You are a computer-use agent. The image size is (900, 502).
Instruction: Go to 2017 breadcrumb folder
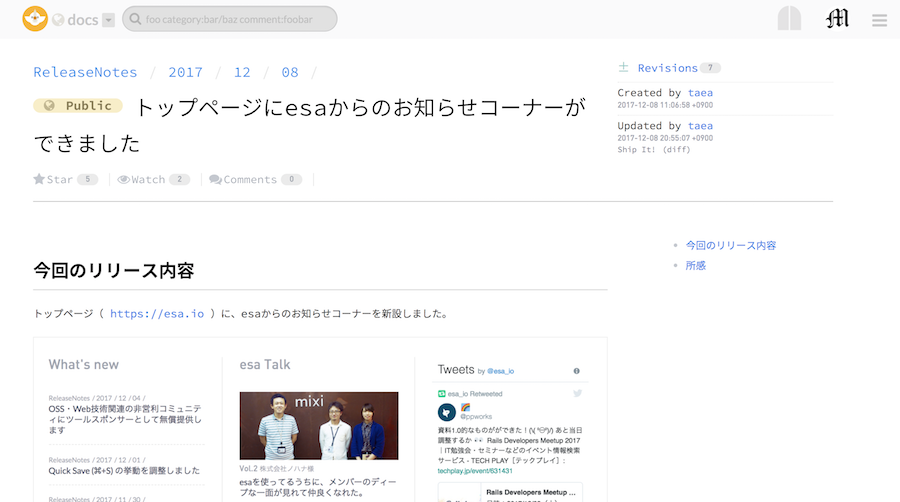(x=185, y=72)
